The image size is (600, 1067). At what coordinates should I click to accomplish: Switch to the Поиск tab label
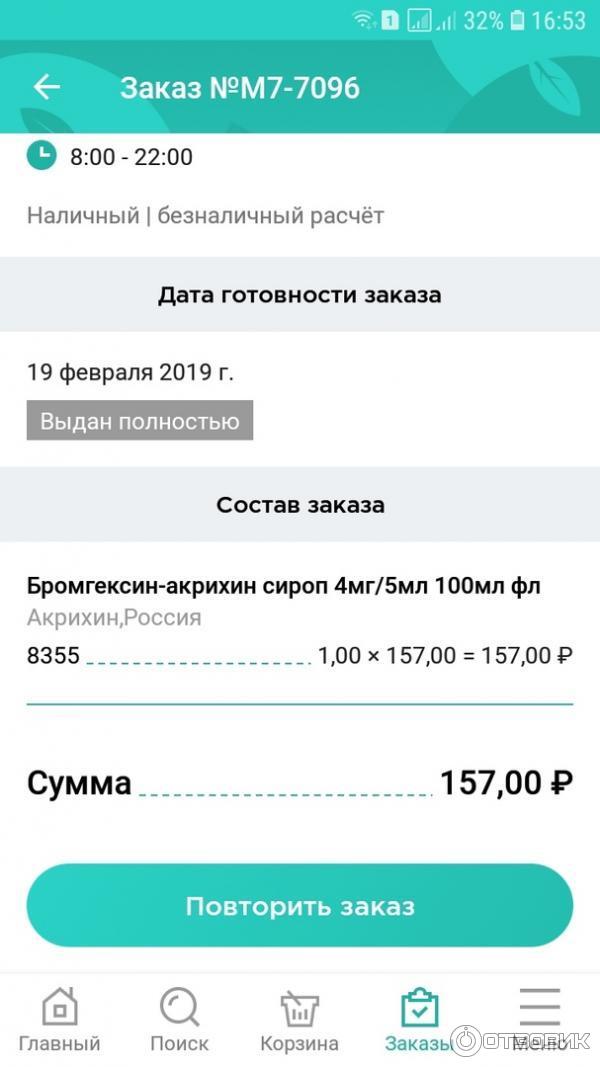click(180, 1044)
